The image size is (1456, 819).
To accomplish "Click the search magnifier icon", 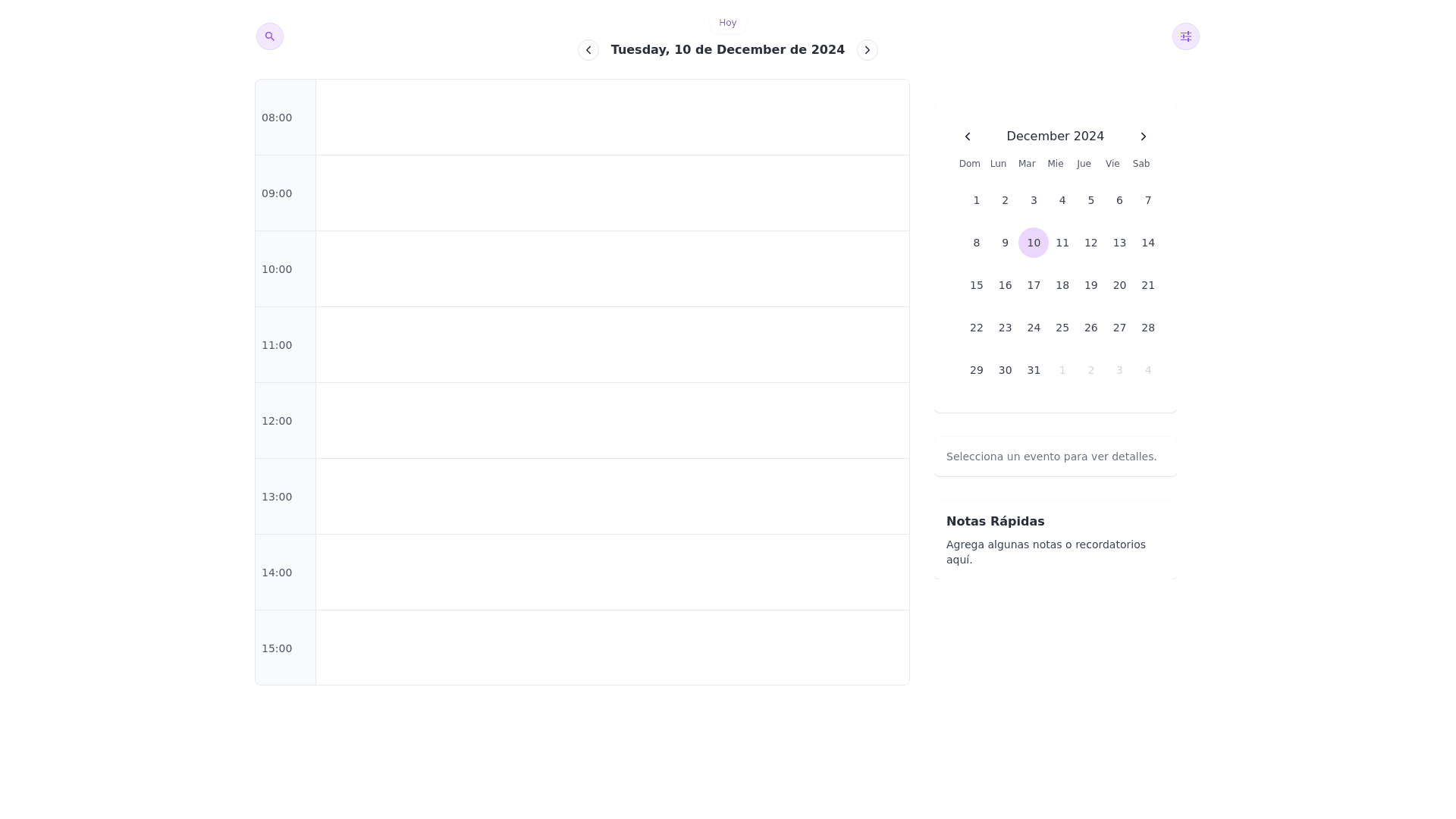I will pyautogui.click(x=270, y=36).
